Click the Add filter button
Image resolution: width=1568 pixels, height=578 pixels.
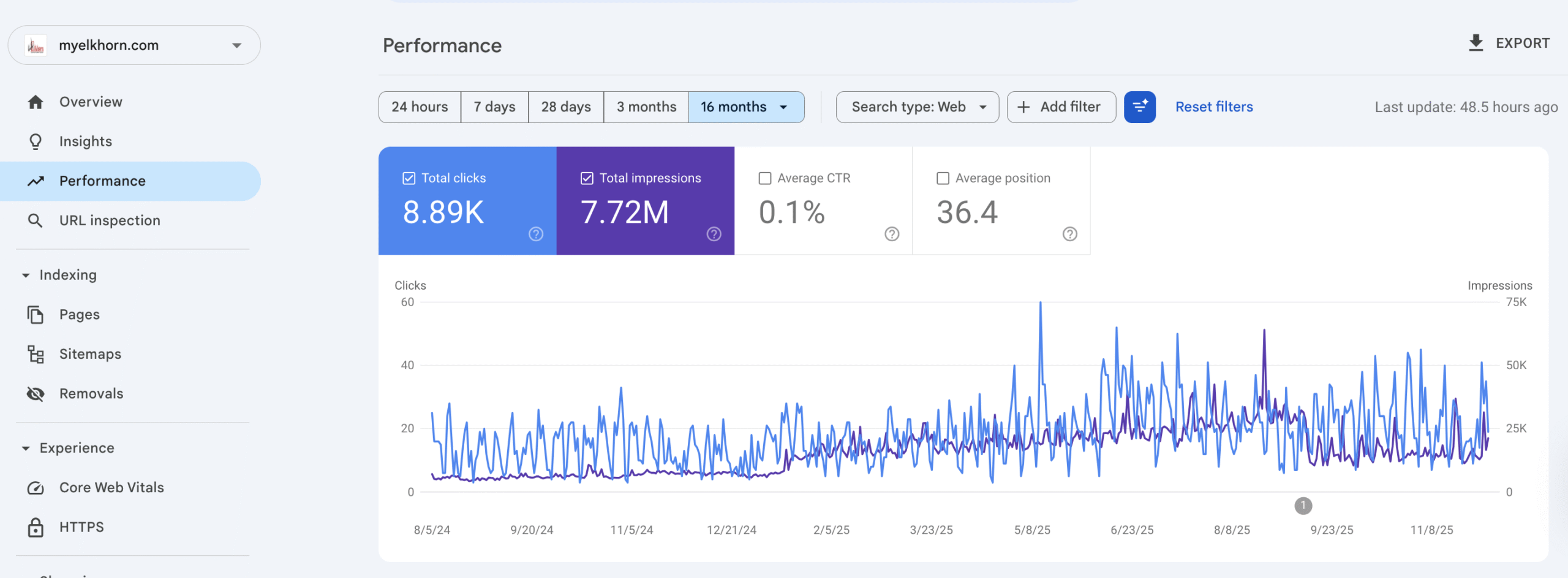tap(1061, 107)
